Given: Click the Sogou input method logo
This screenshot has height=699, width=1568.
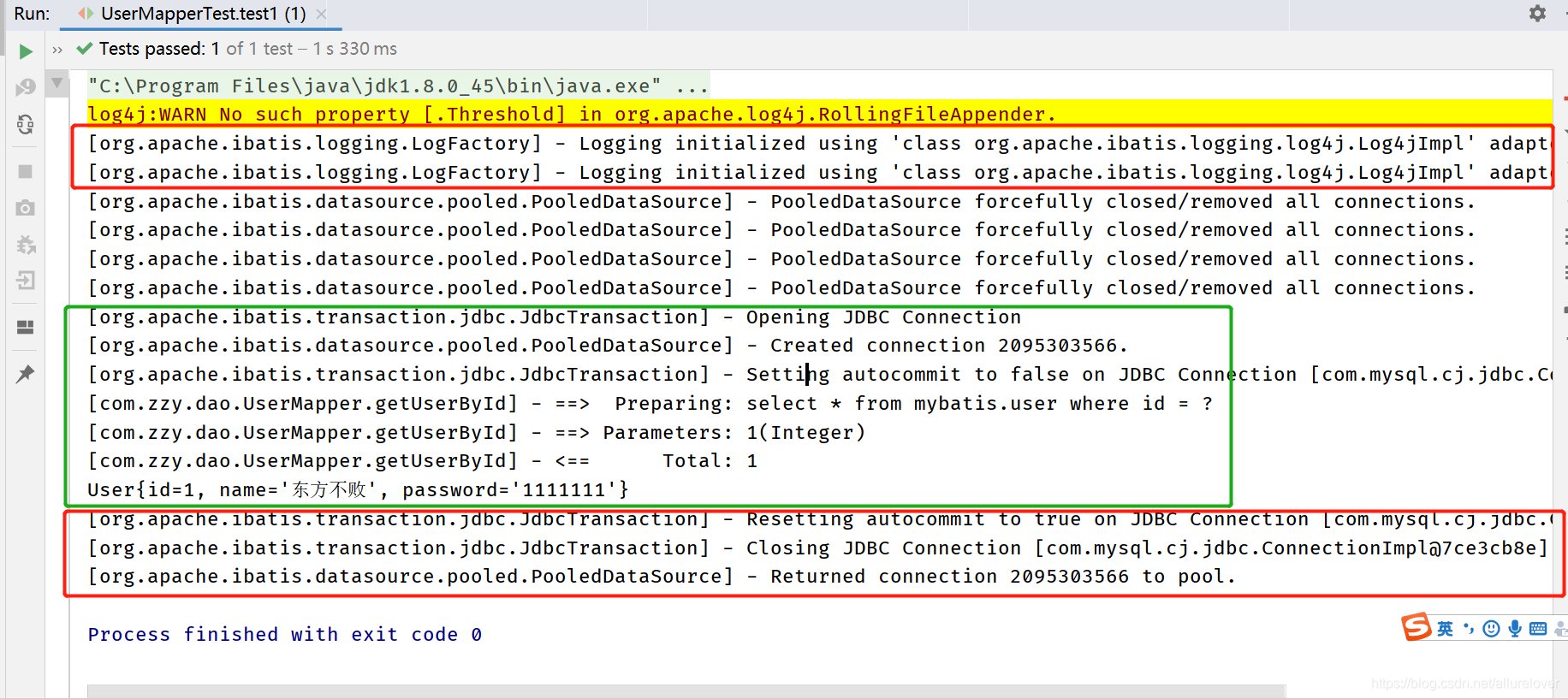Looking at the screenshot, I should tap(1416, 627).
